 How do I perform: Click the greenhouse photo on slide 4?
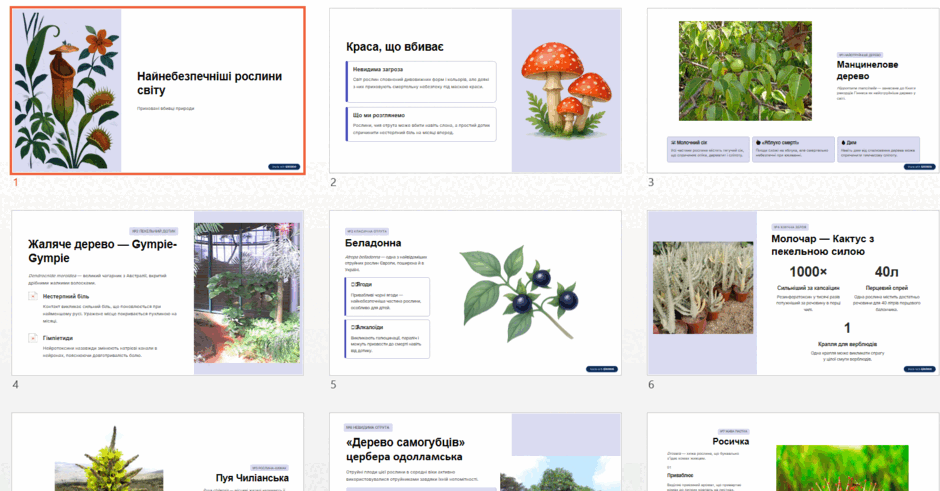[247, 293]
